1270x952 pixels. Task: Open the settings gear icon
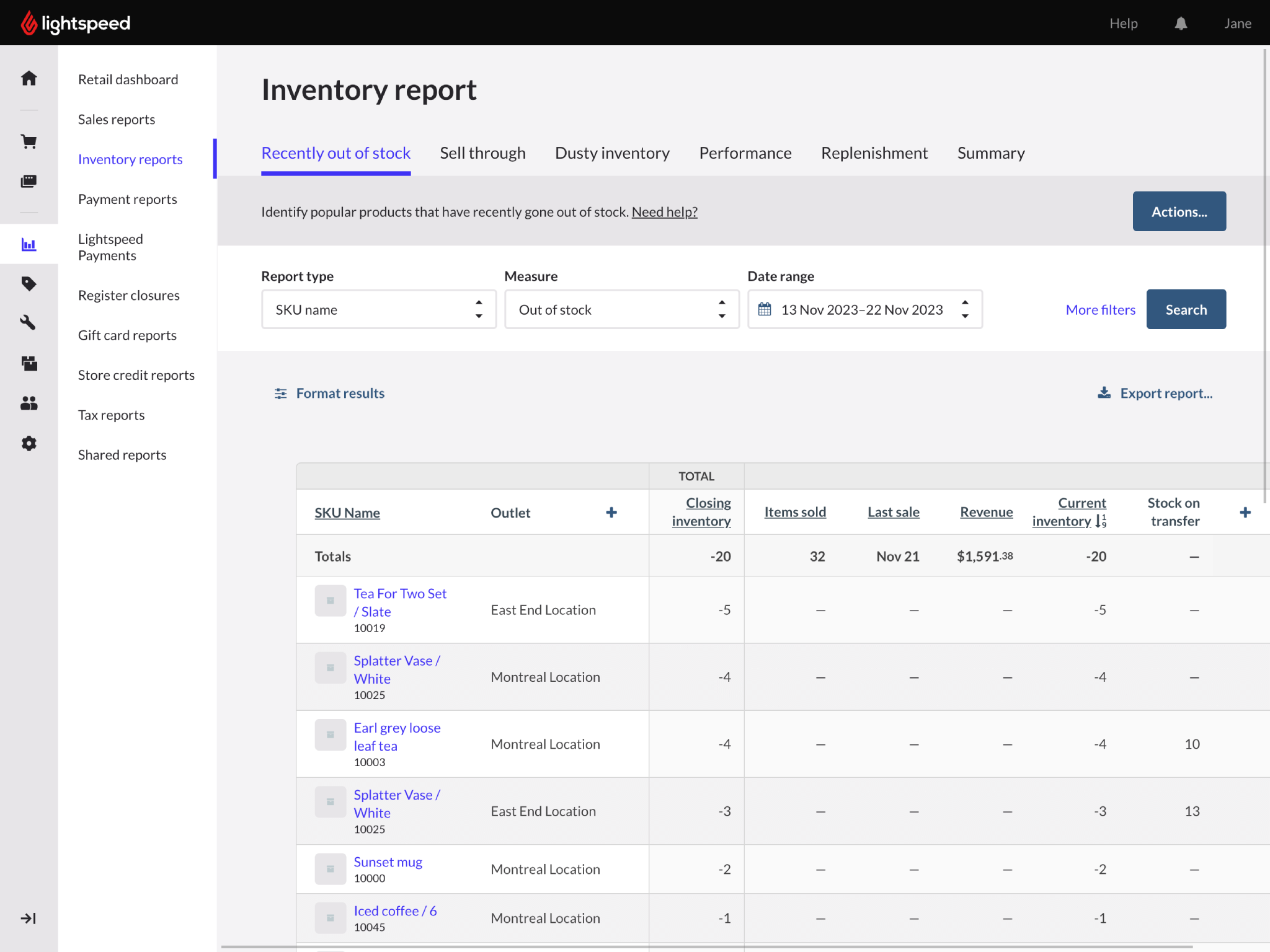click(29, 444)
